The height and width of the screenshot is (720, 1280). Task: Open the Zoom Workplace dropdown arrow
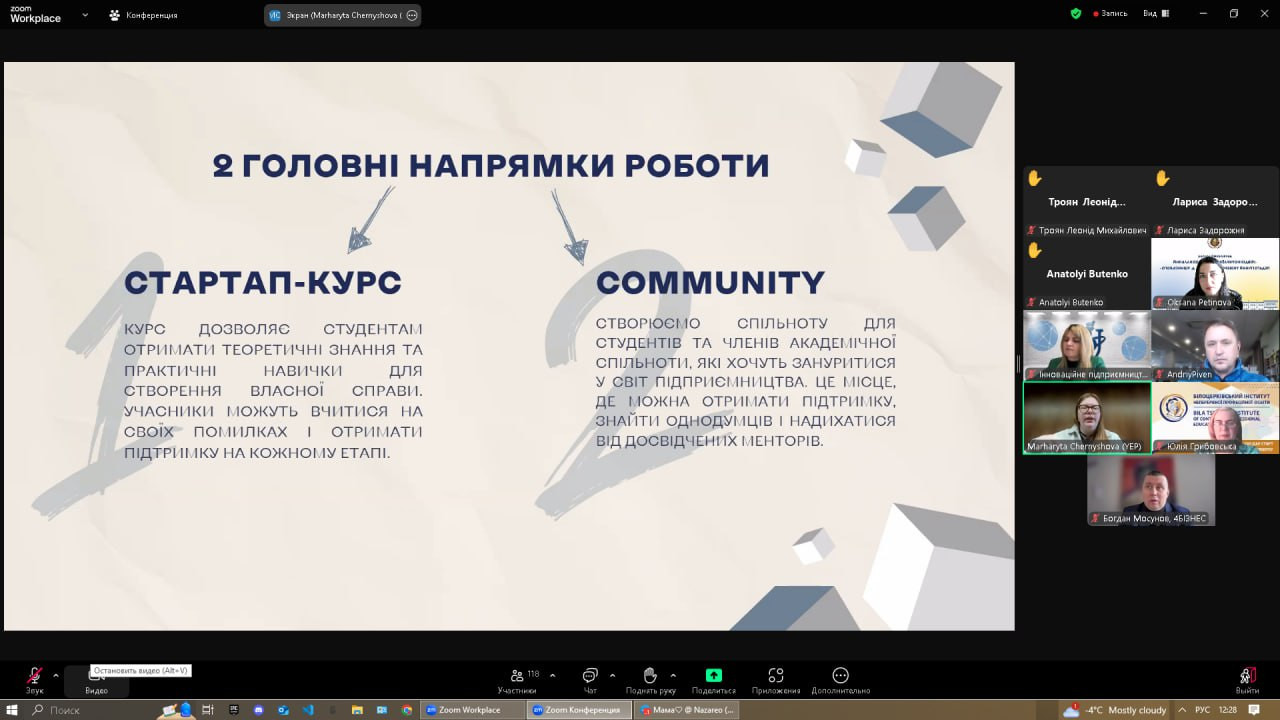point(85,15)
